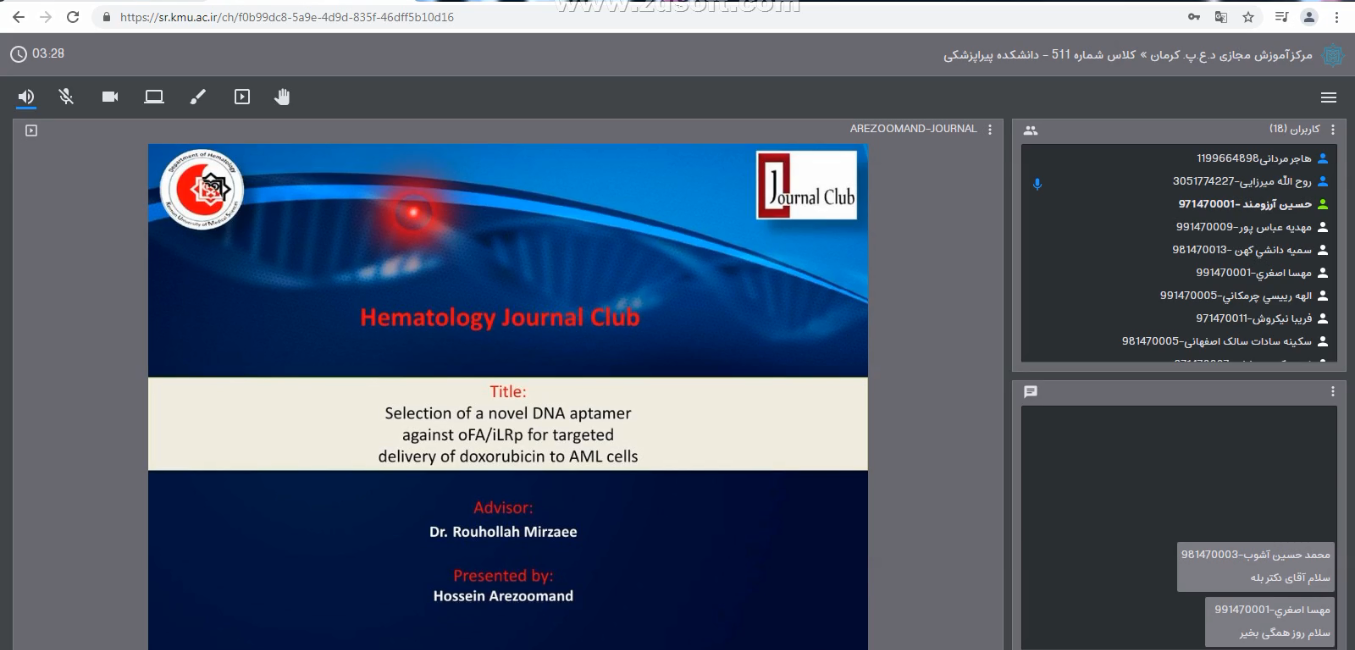The height and width of the screenshot is (650, 1355).
Task: Unmute the microphone in the toolbar
Action: click(66, 97)
